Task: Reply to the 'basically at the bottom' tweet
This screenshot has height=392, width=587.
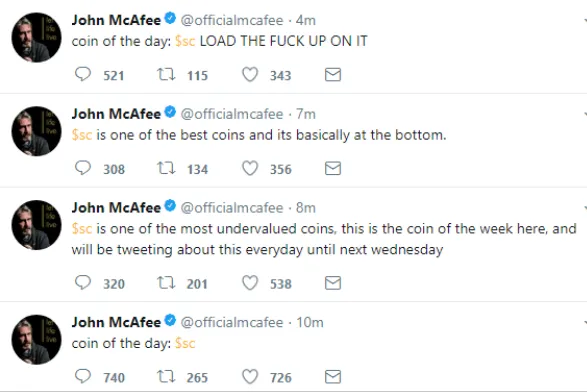Action: pyautogui.click(x=83, y=168)
